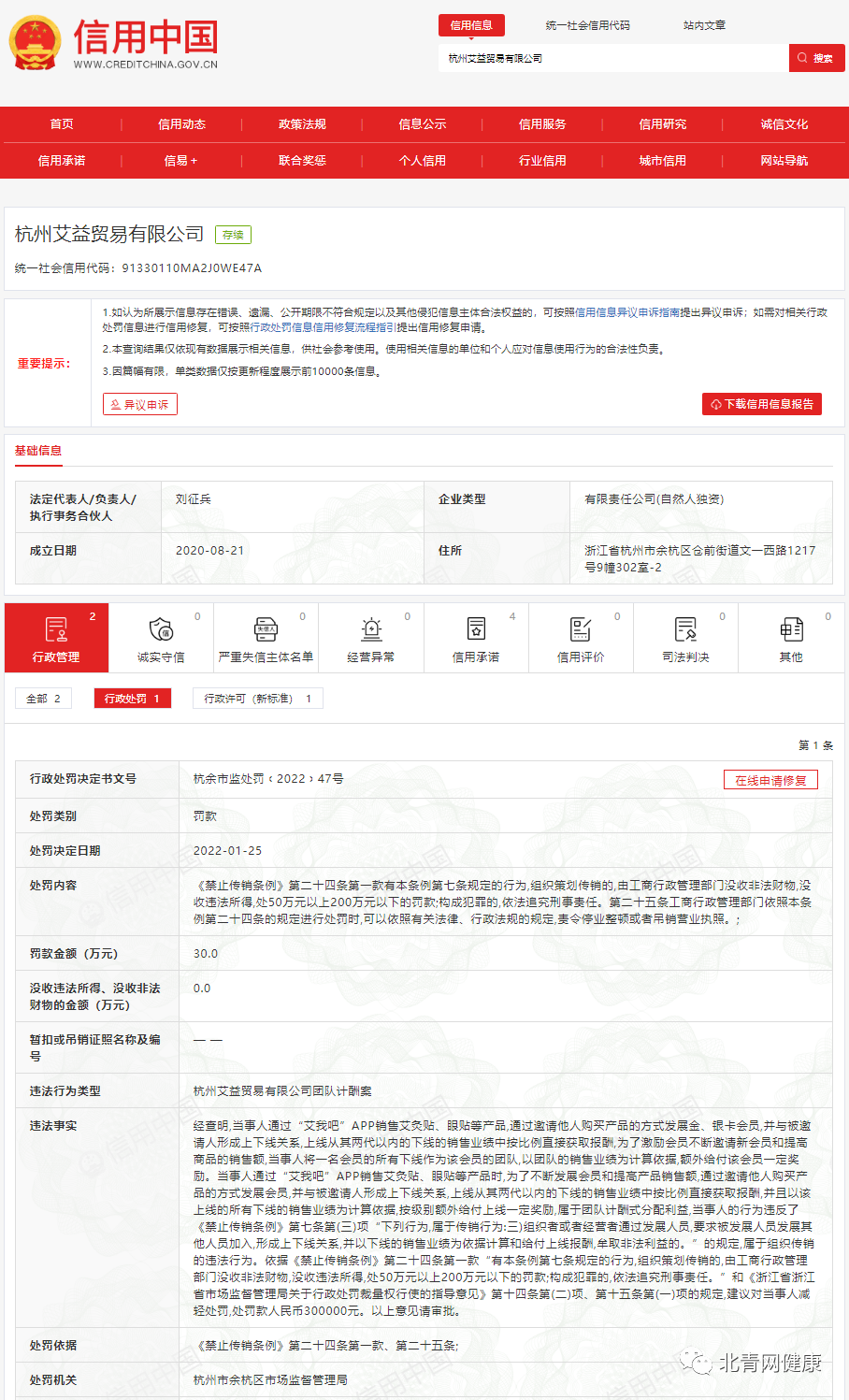The image size is (849, 1400).
Task: Click the company title 杭州艾益贸易有限公司
Action: 109,234
